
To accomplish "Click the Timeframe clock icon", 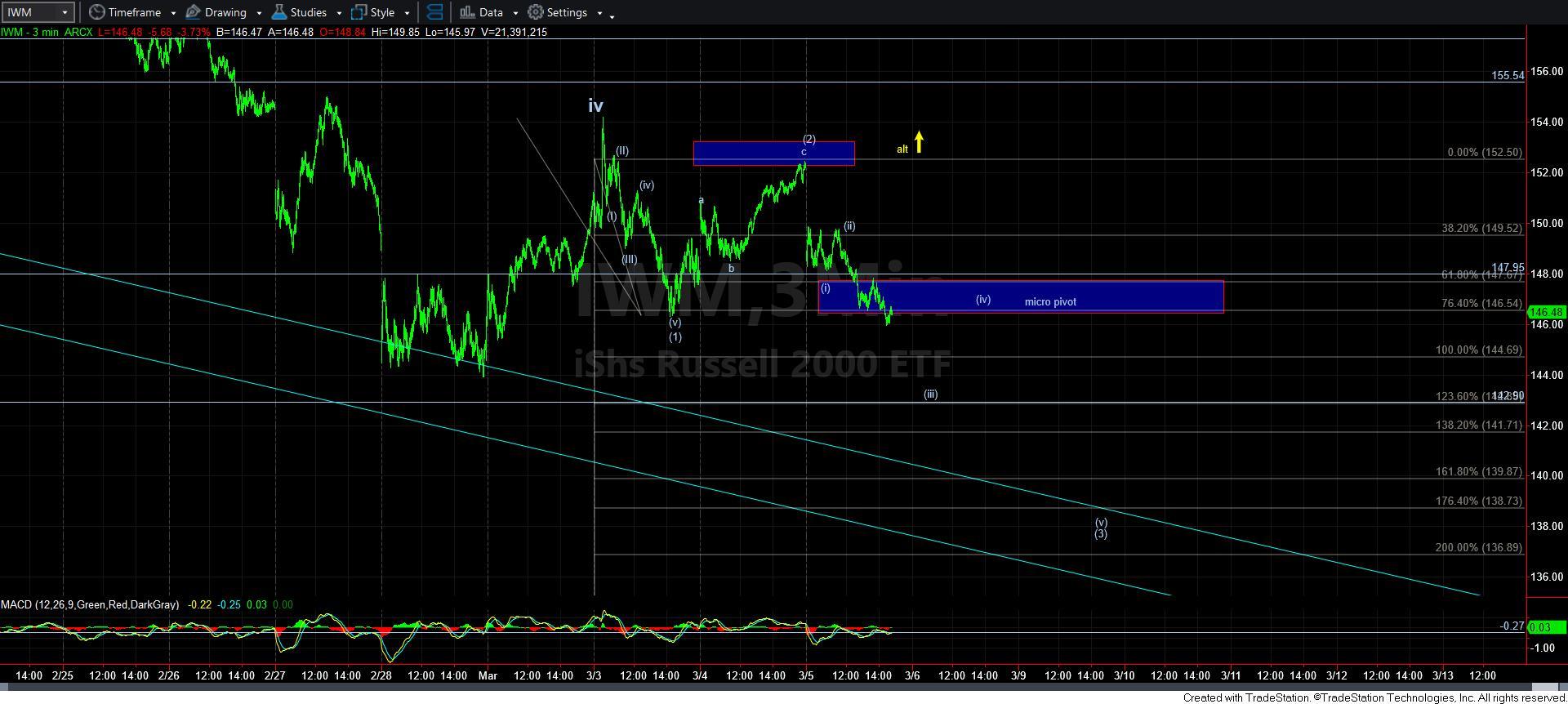I will [x=96, y=12].
